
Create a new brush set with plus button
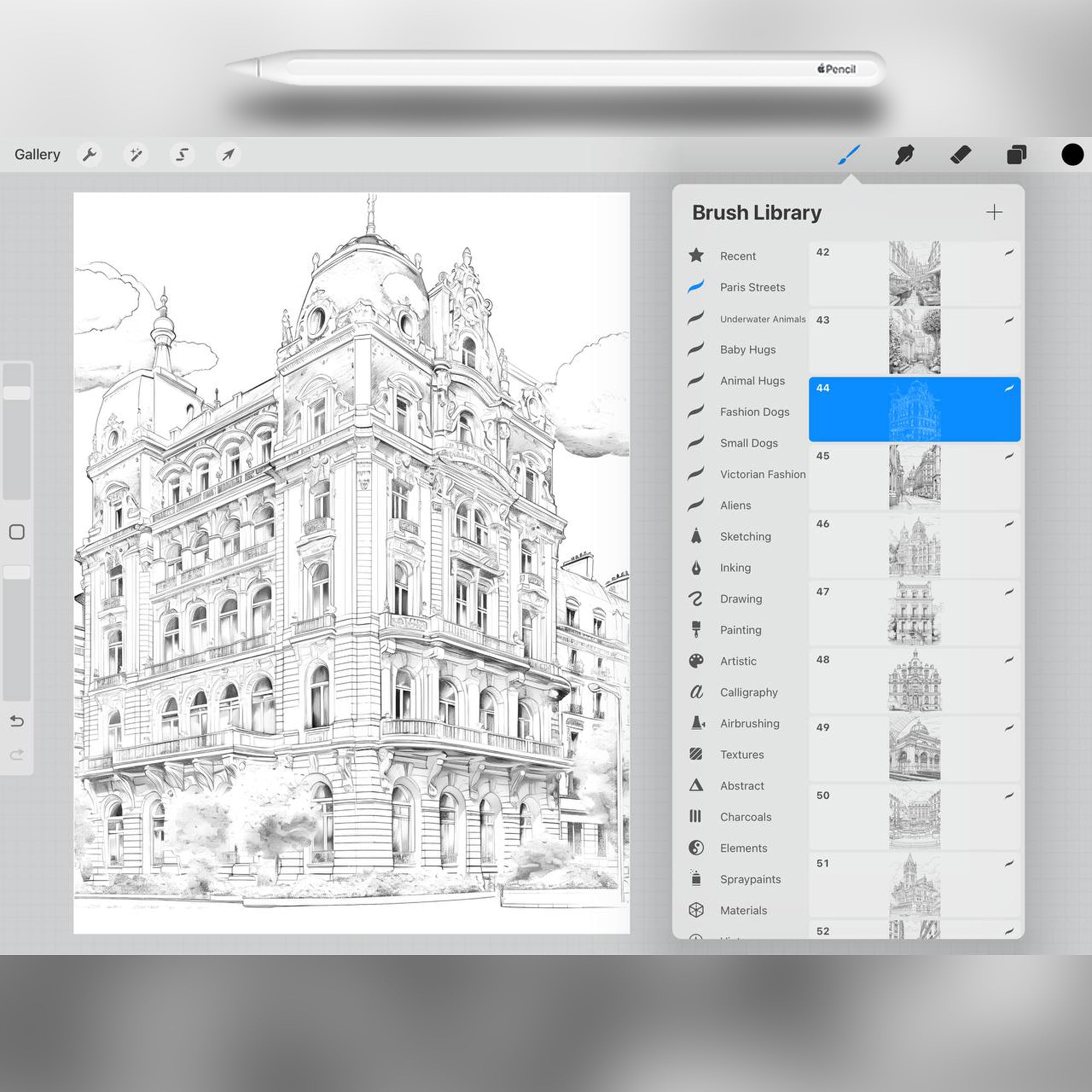[x=995, y=212]
